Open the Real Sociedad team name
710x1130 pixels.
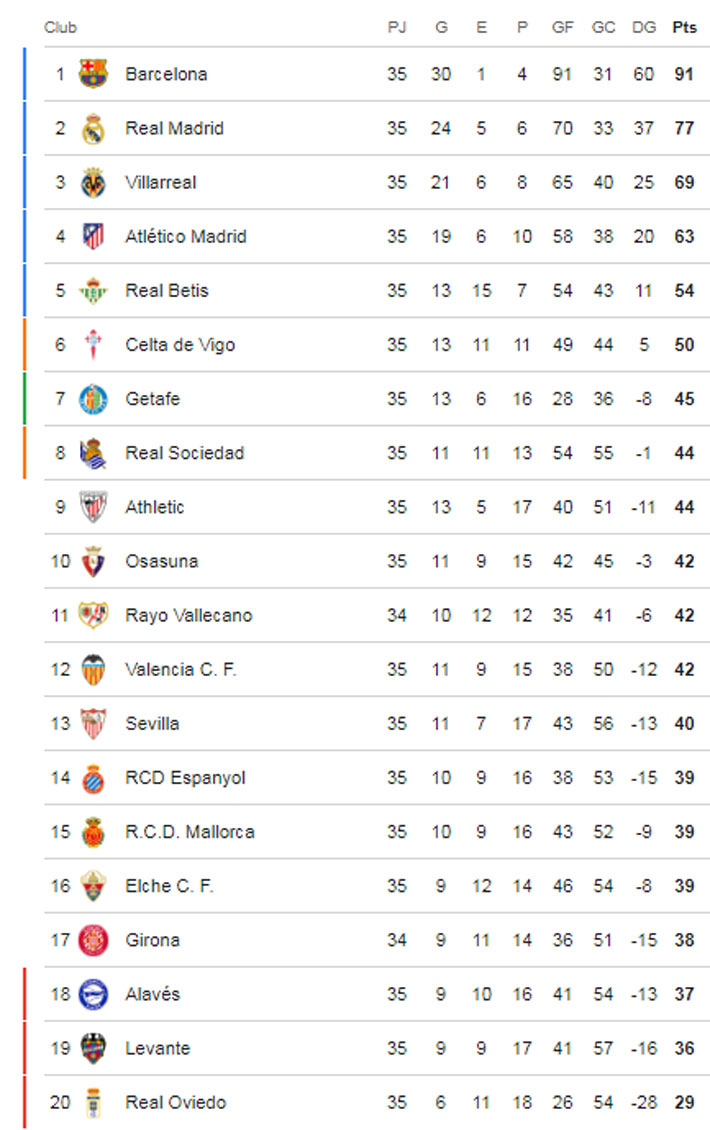[185, 453]
